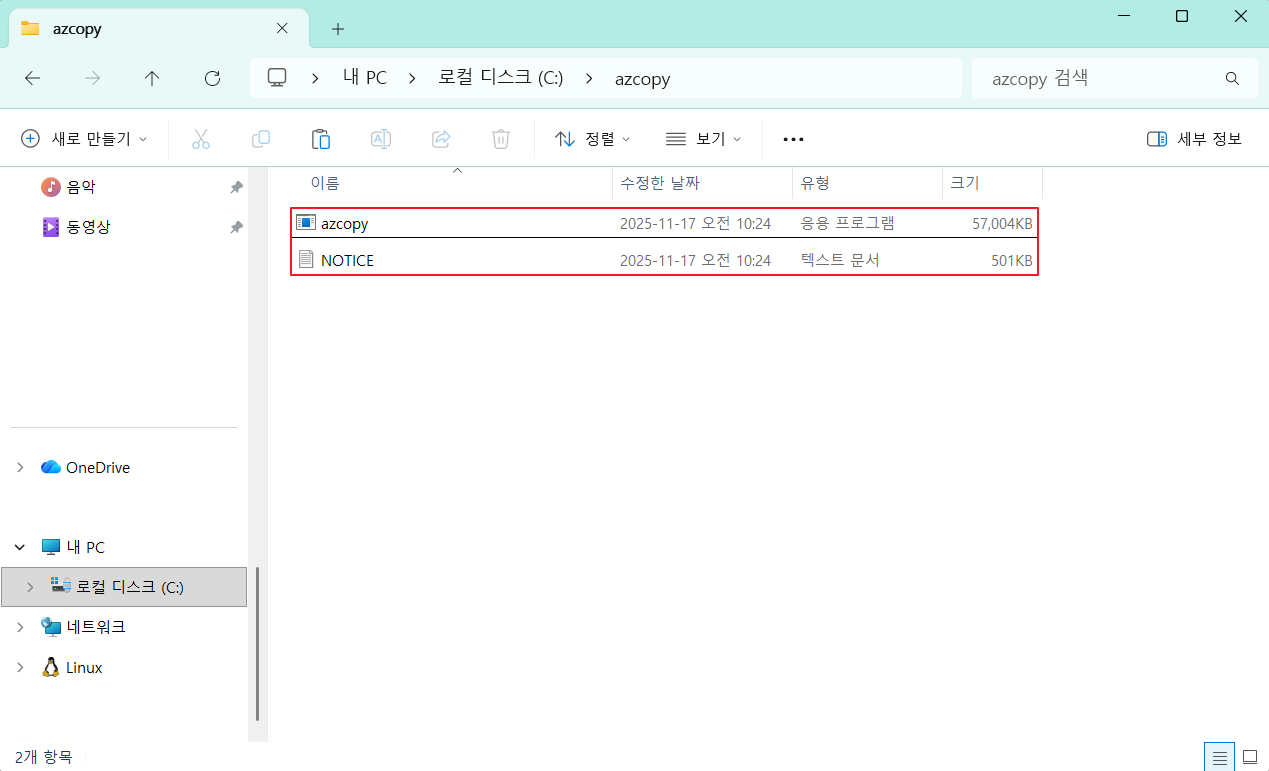Toggle the 세부 정보 details pane
Screen dimensions: 1269x771
tap(1194, 139)
